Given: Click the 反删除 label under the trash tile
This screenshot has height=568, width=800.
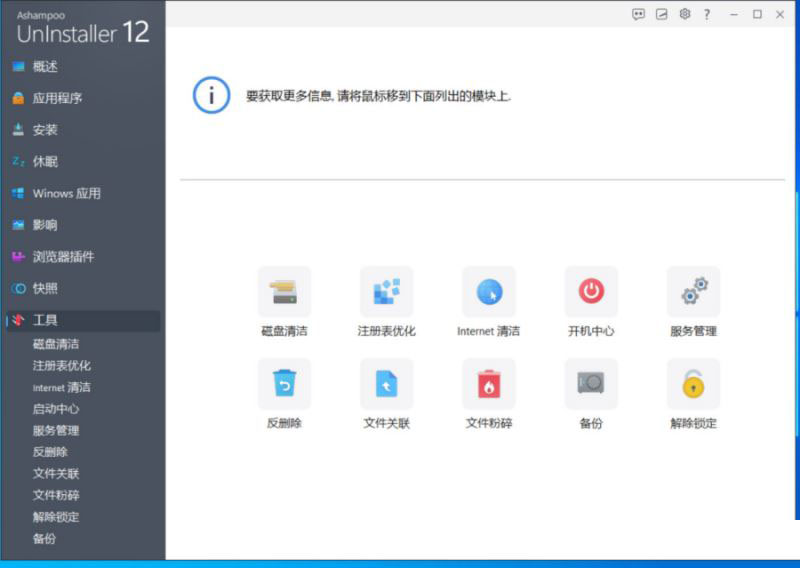Looking at the screenshot, I should point(284,423).
